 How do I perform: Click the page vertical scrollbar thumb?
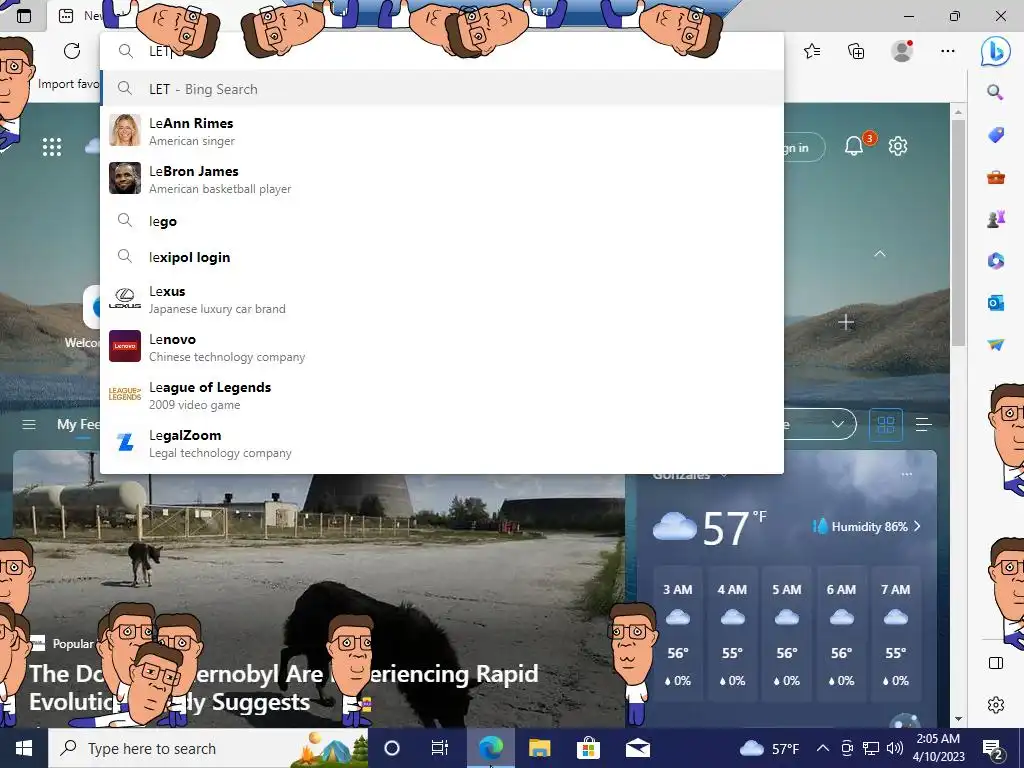pos(958,232)
